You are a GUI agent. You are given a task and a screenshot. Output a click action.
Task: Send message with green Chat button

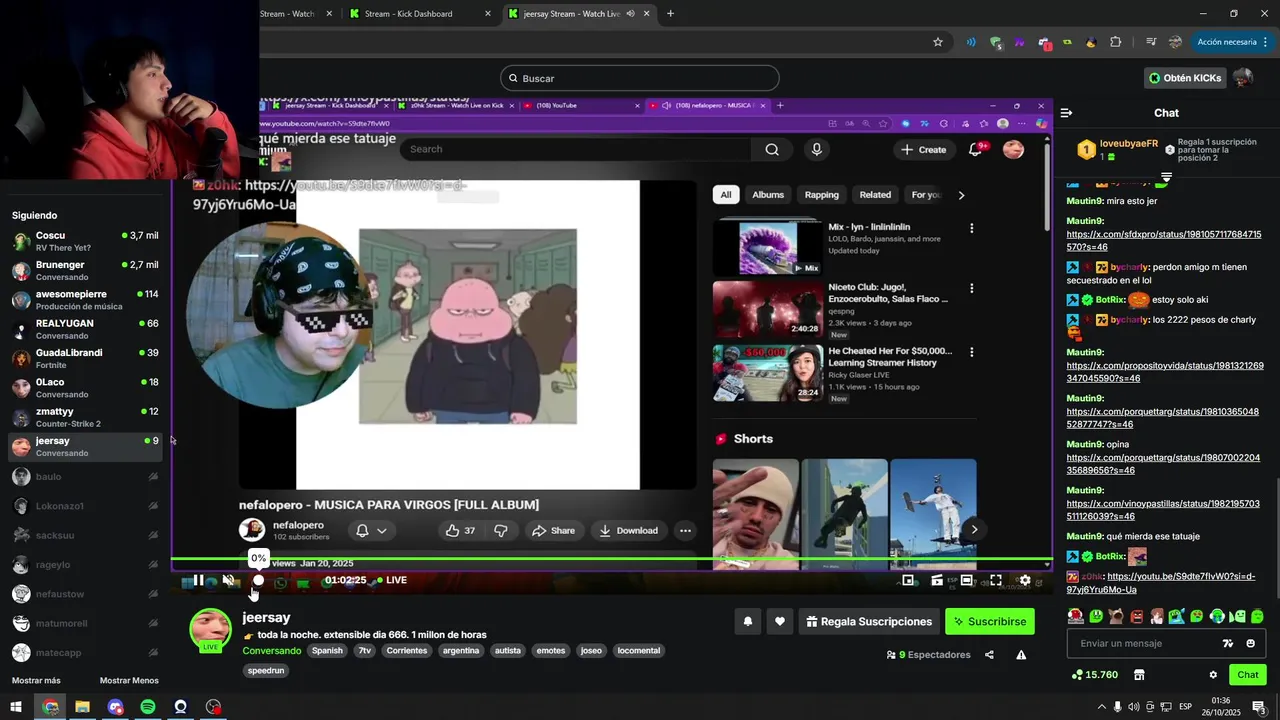(x=1247, y=675)
